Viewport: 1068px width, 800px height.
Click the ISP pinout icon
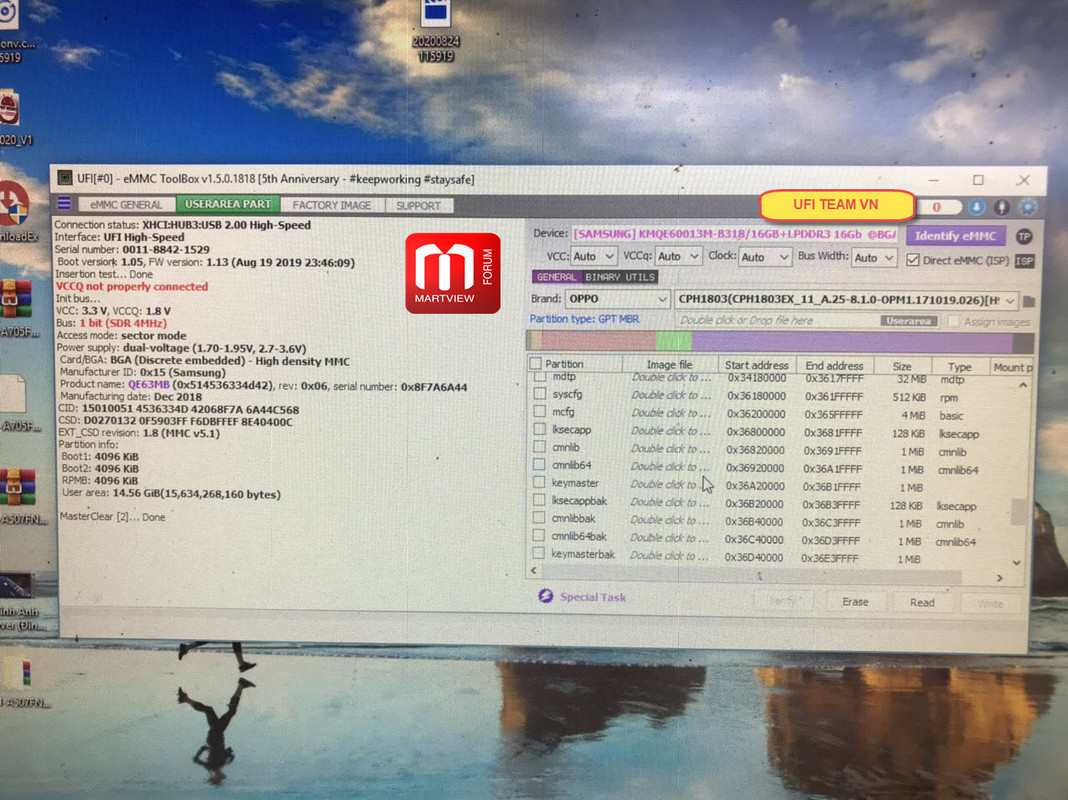tap(1024, 261)
